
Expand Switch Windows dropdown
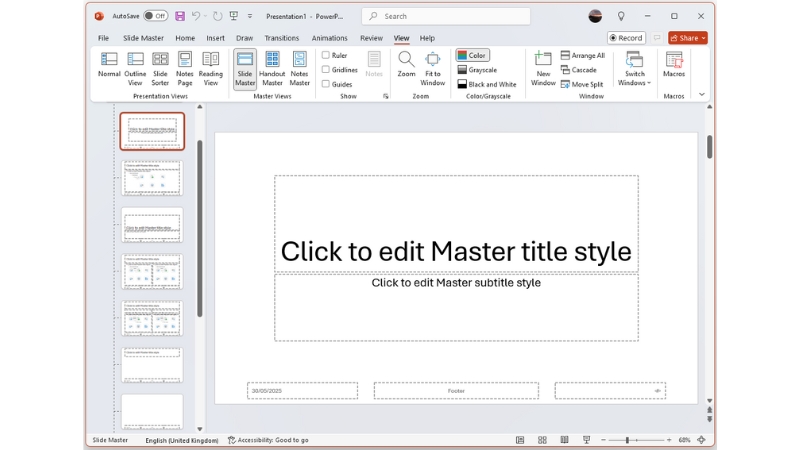tap(635, 69)
